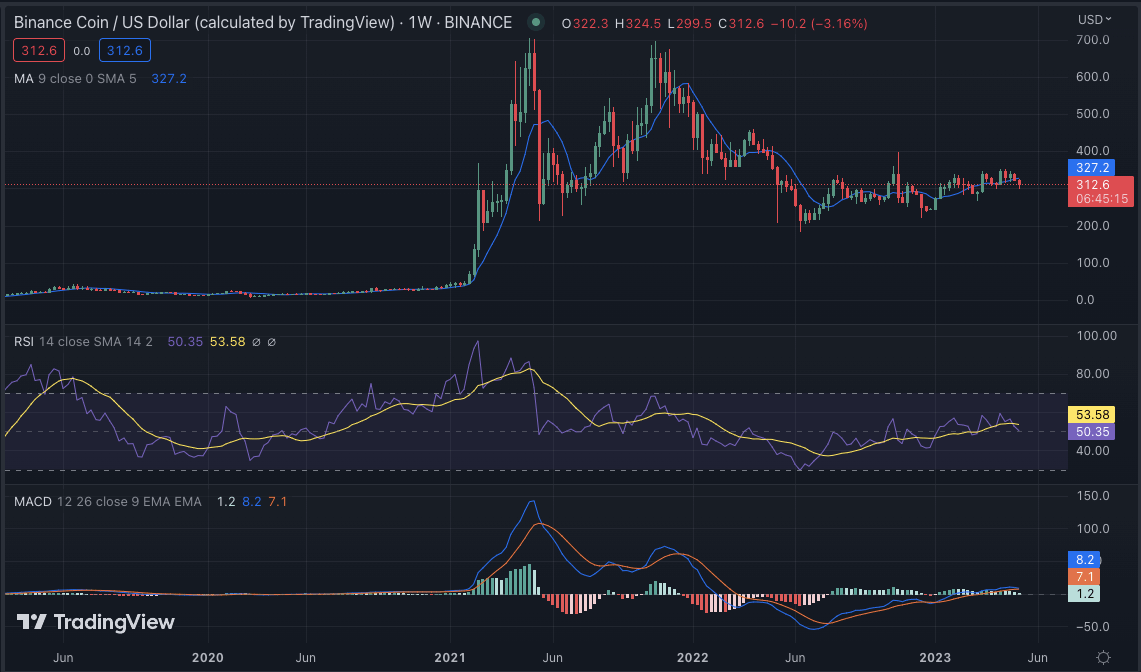Click the 2020 label on the time axis
Screen dimensions: 1141x672
tap(207, 657)
